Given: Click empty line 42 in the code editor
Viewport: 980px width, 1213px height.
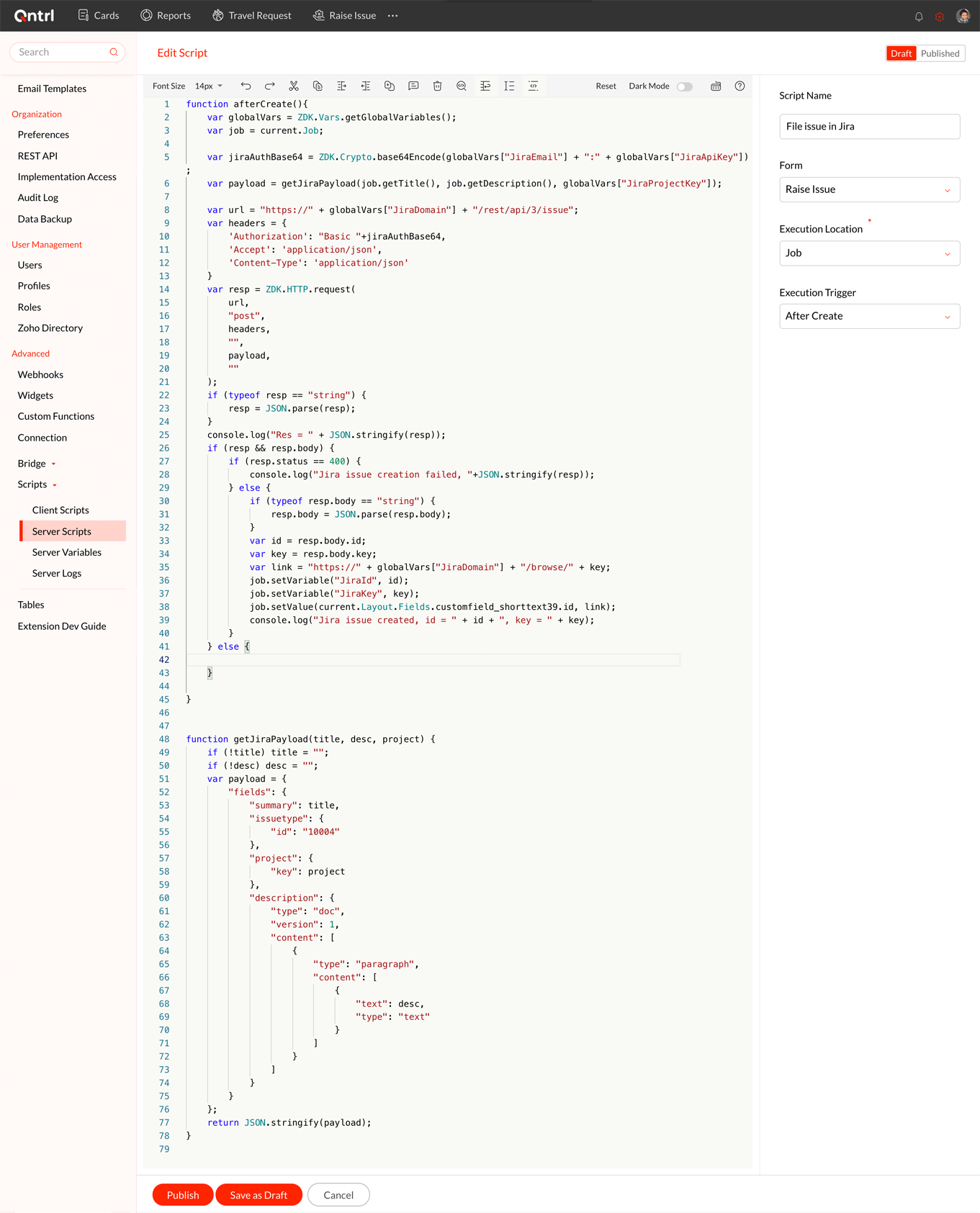Looking at the screenshot, I should 433,660.
